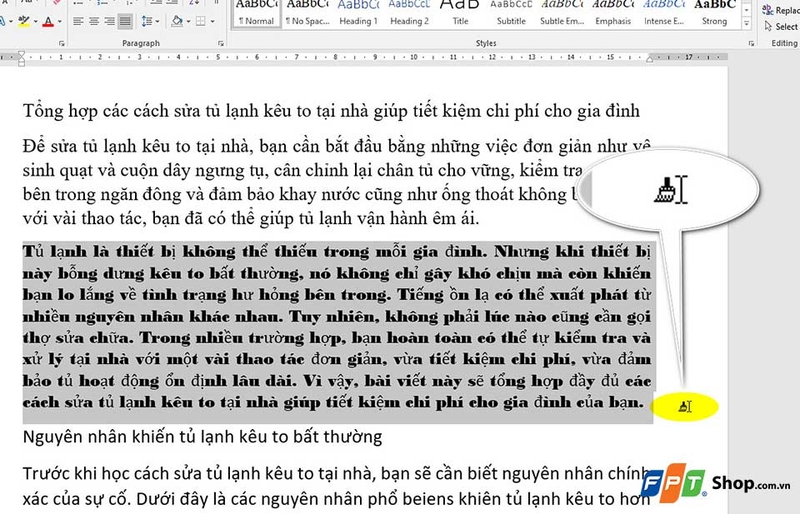
Task: Apply the Intense Emphasis style
Action: 664,14
